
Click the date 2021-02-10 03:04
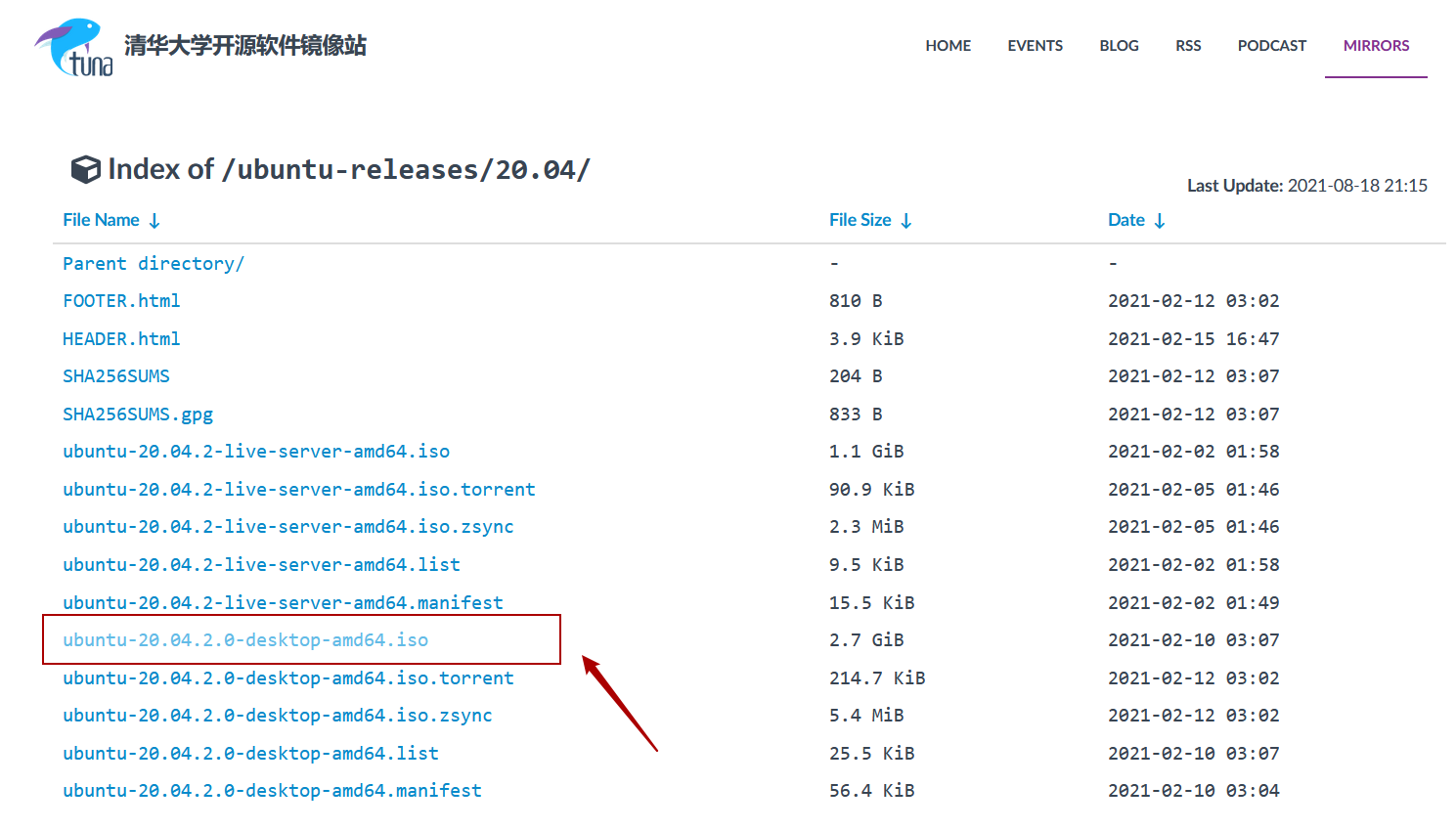[x=1194, y=791]
